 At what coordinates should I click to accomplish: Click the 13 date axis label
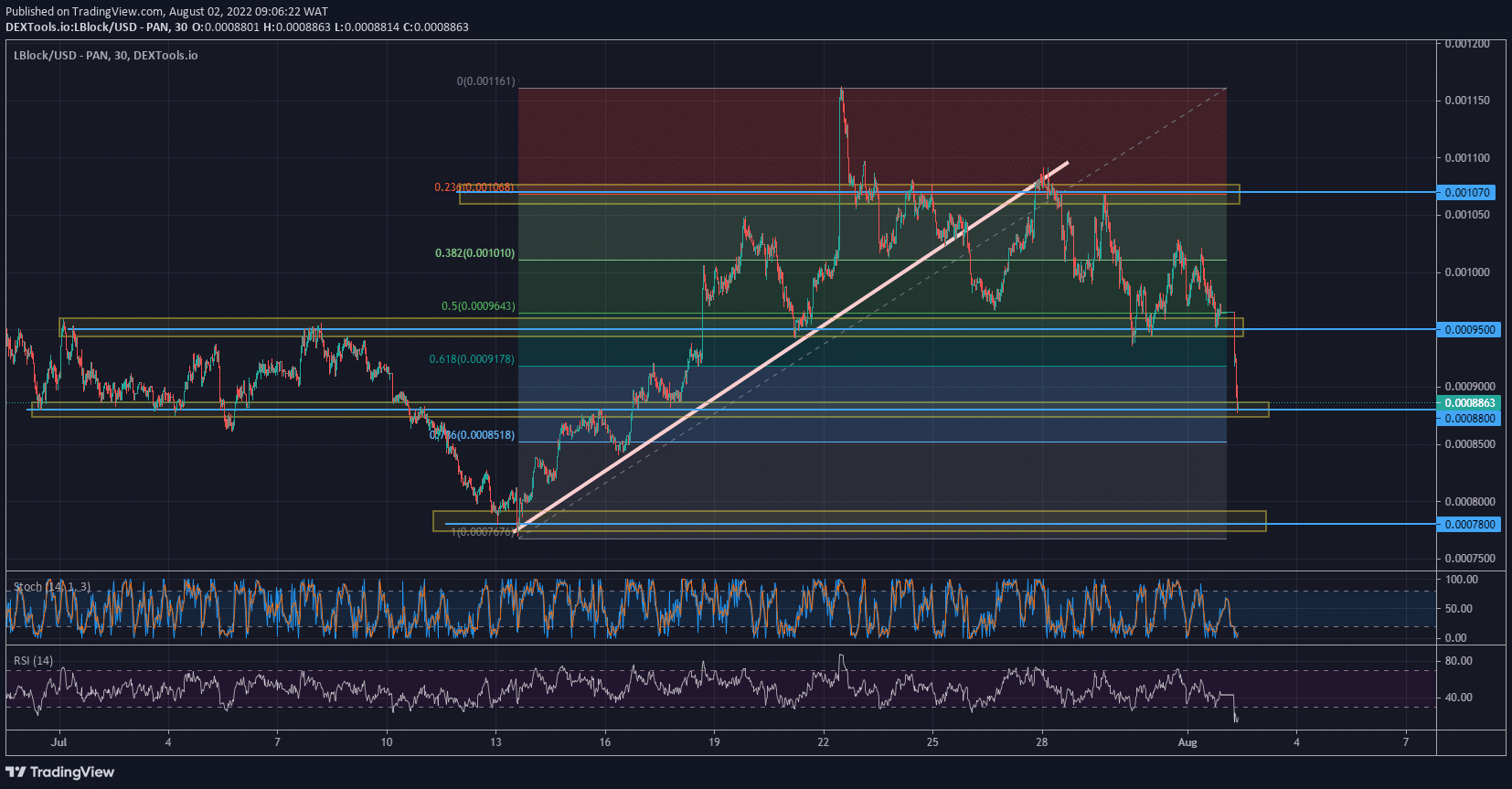tap(495, 742)
